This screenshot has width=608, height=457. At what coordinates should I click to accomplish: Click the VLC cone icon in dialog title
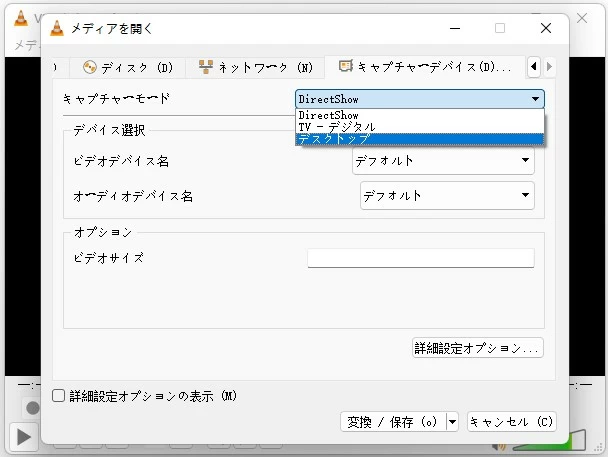pyautogui.click(x=59, y=28)
